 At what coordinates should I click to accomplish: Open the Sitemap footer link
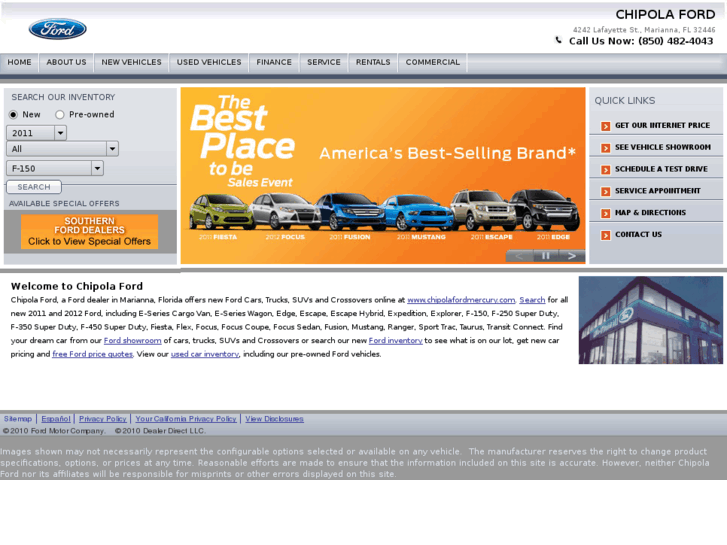tap(18, 419)
